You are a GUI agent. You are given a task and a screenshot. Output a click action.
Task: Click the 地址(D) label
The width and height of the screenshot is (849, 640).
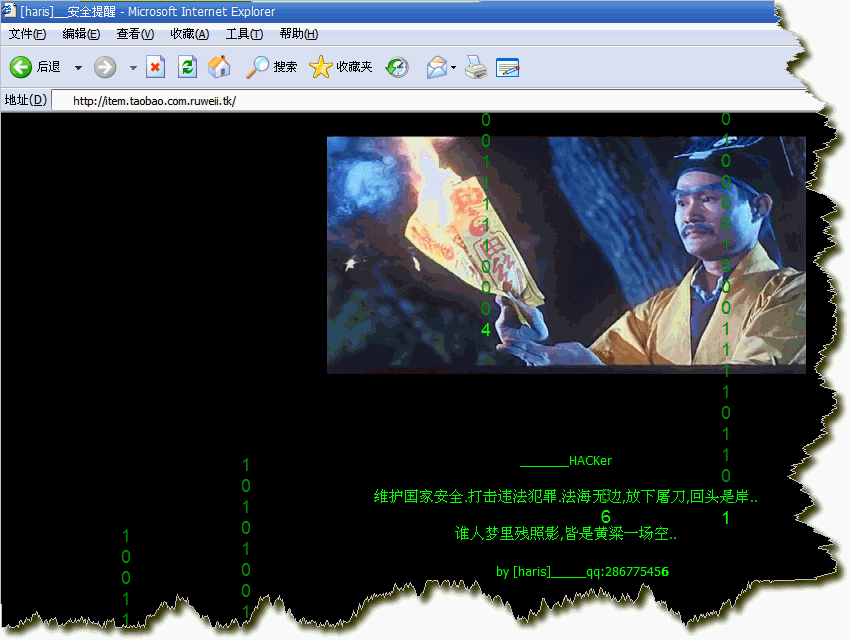25,100
